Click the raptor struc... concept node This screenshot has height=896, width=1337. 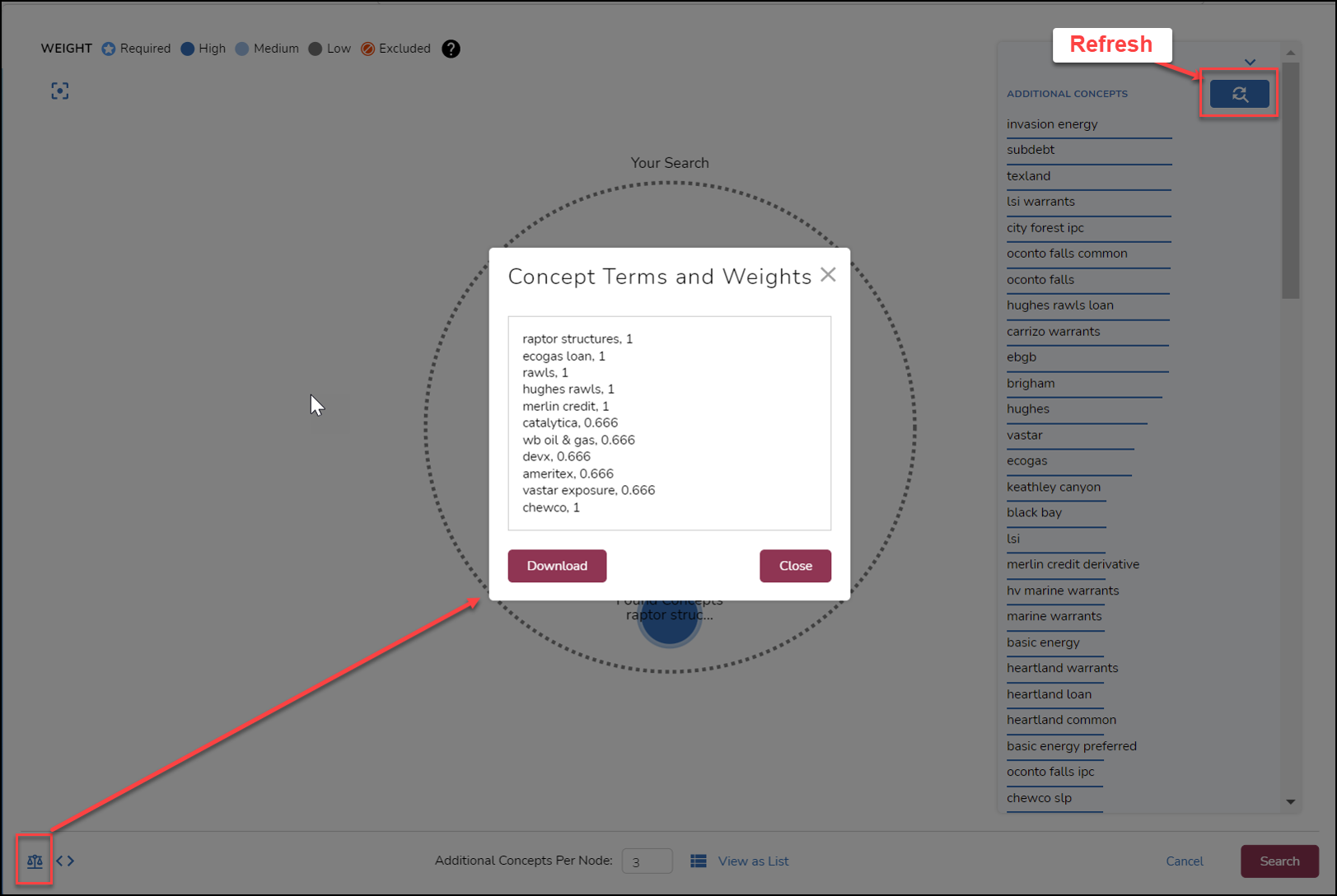pyautogui.click(x=670, y=619)
